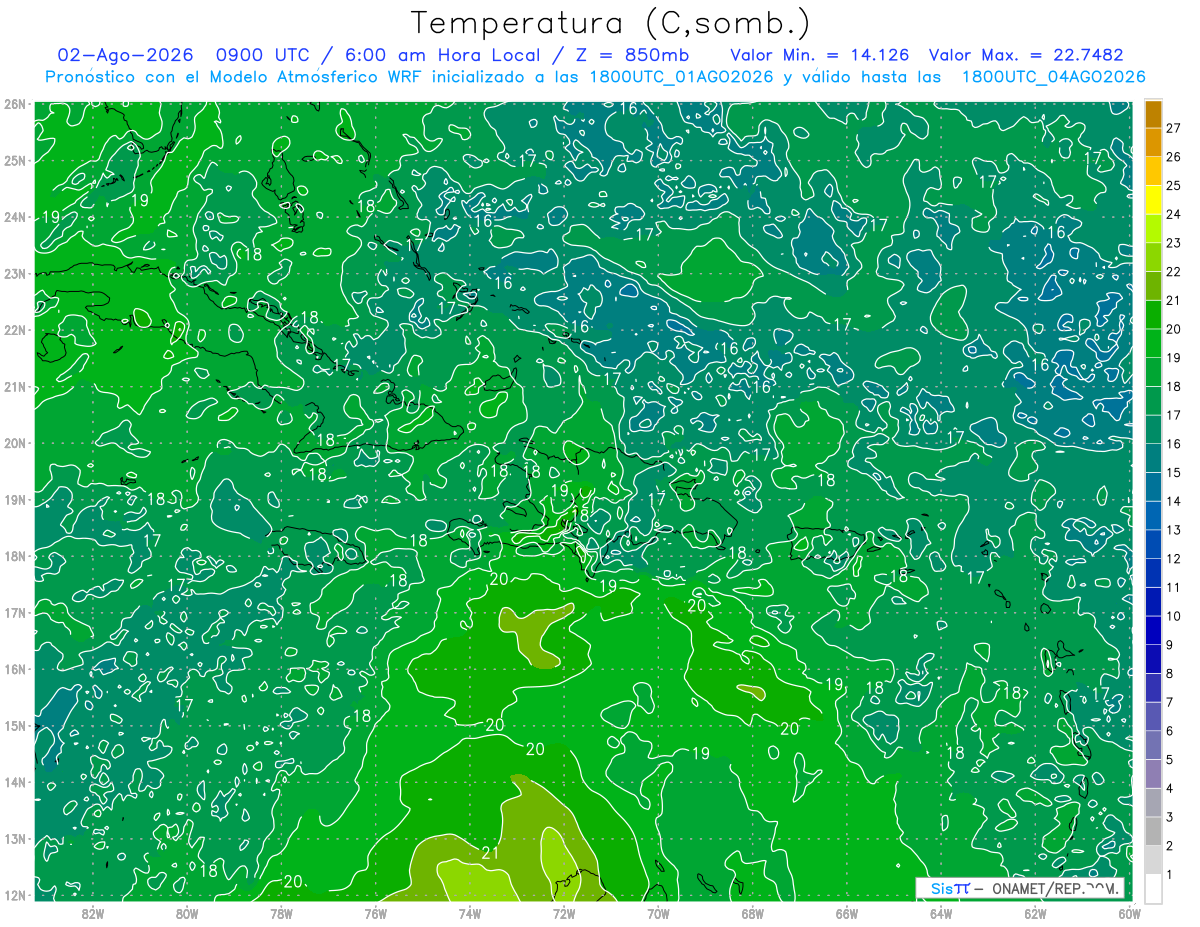The width and height of the screenshot is (1200, 927).
Task: Click the 68W longitude axis label
Action: click(x=753, y=912)
